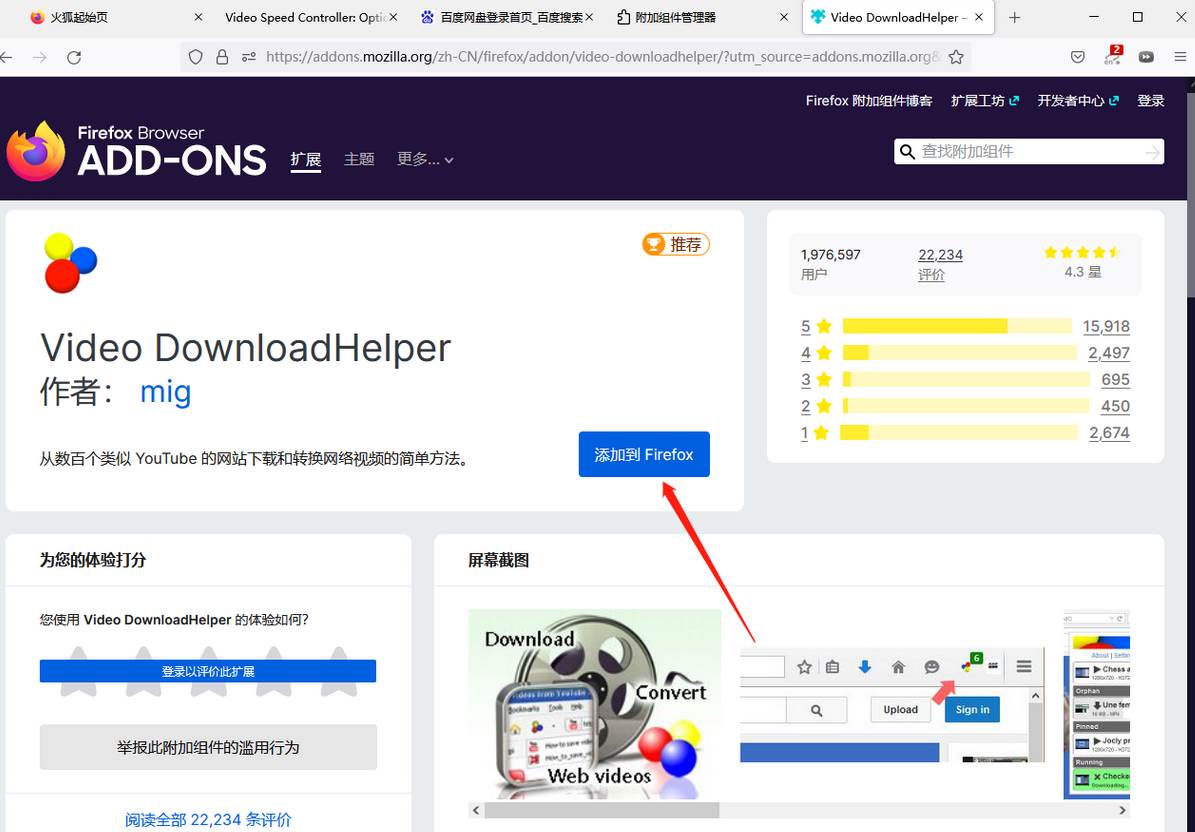Filter reviews by 3 stars row
This screenshot has height=832, width=1195.
click(x=965, y=379)
